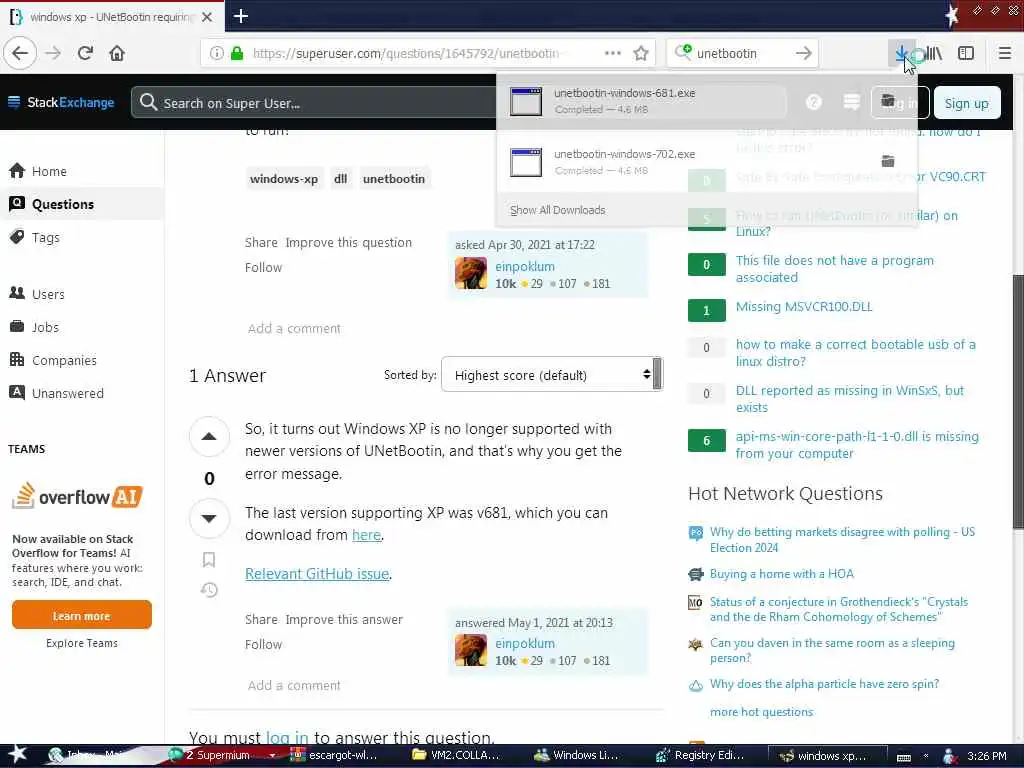Open the Sorted by Highest score dropdown
The image size is (1024, 768).
(x=552, y=375)
